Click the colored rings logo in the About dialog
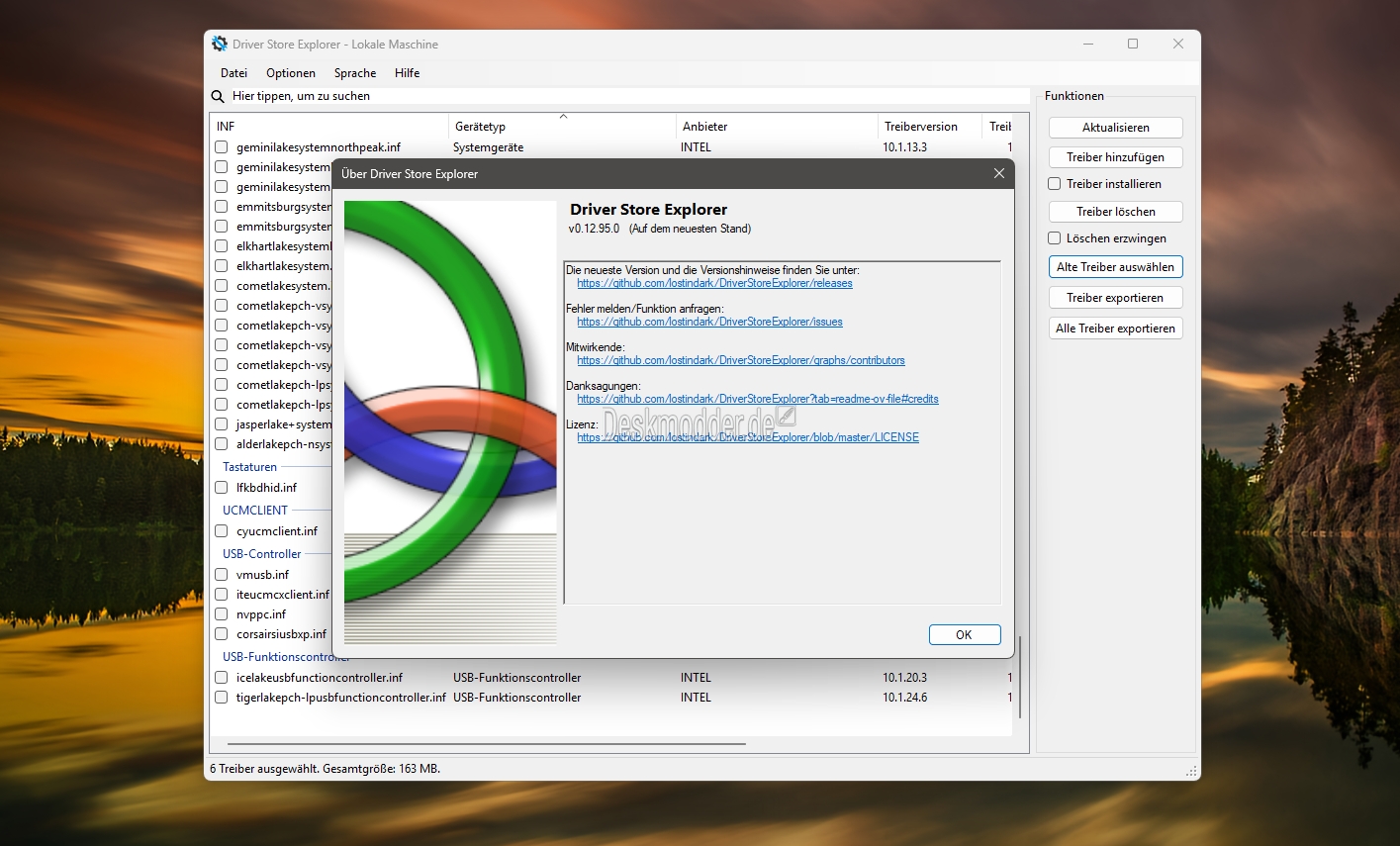The height and width of the screenshot is (846, 1400). (x=450, y=423)
